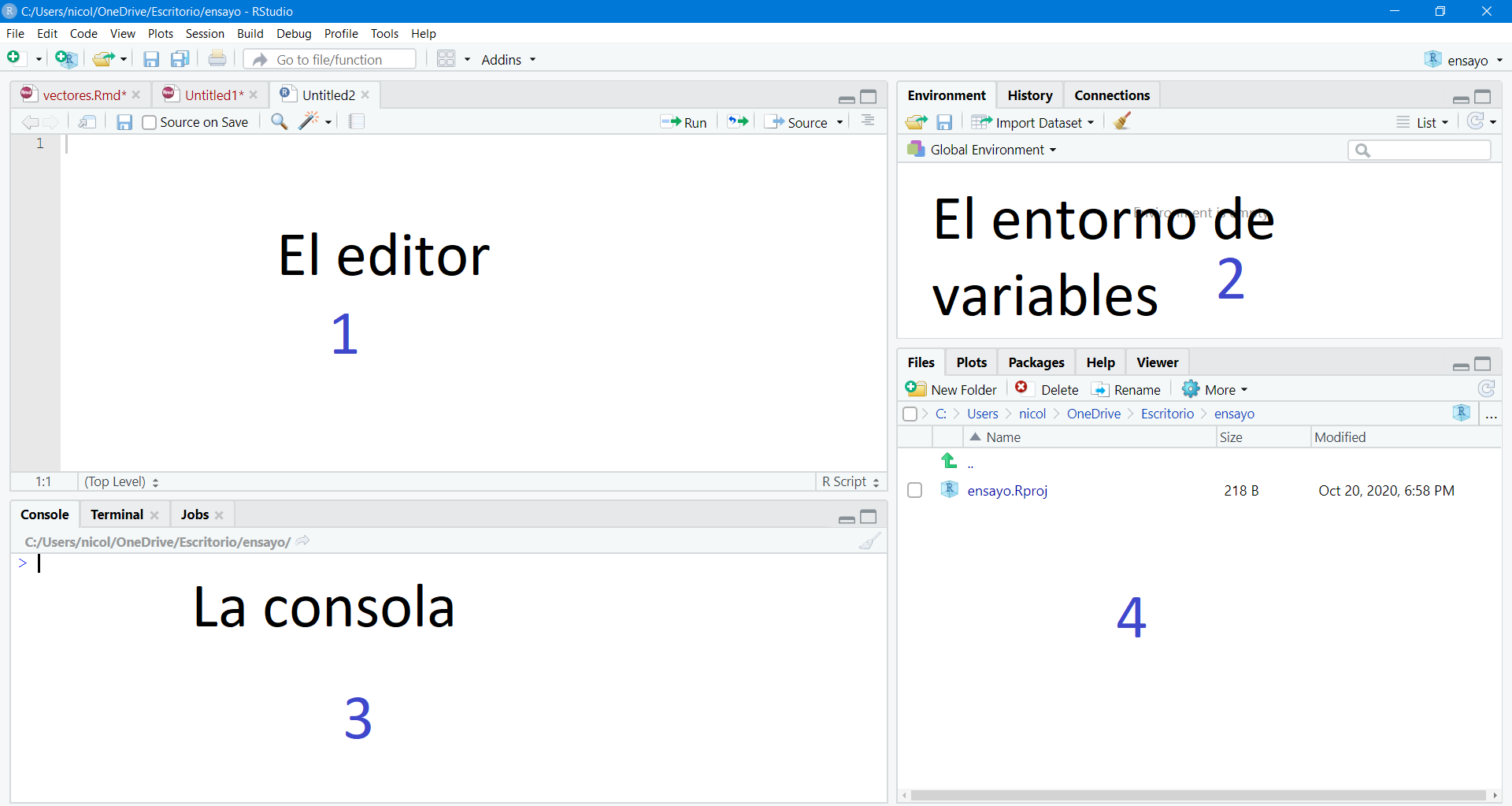Viewport: 1512px width, 806px height.
Task: Clear the workspace with the broom icon
Action: (1121, 121)
